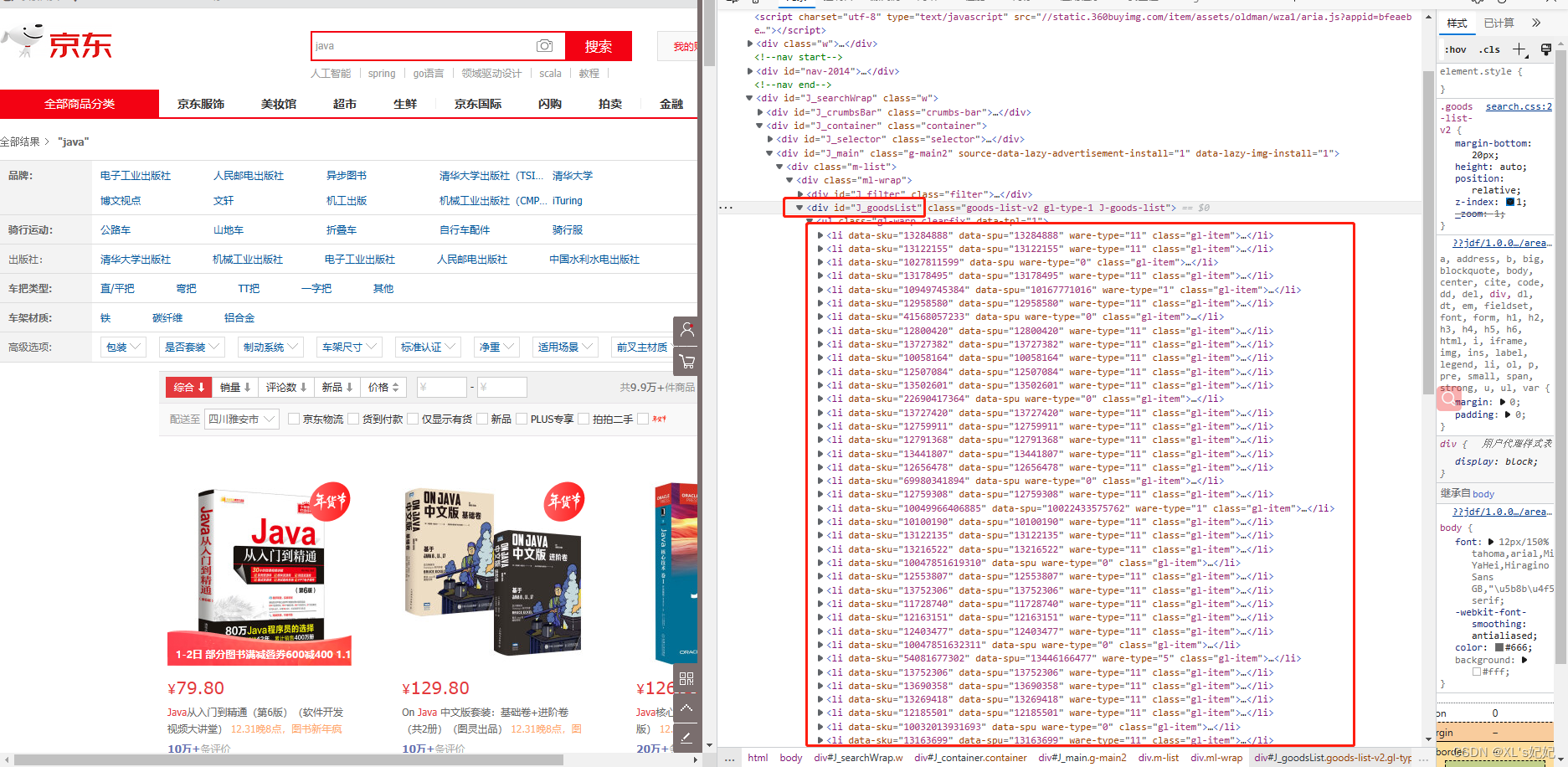Screen dimensions: 1568x767
Task: Toggle the background #fff color checkbox in styles
Action: pos(1478,672)
